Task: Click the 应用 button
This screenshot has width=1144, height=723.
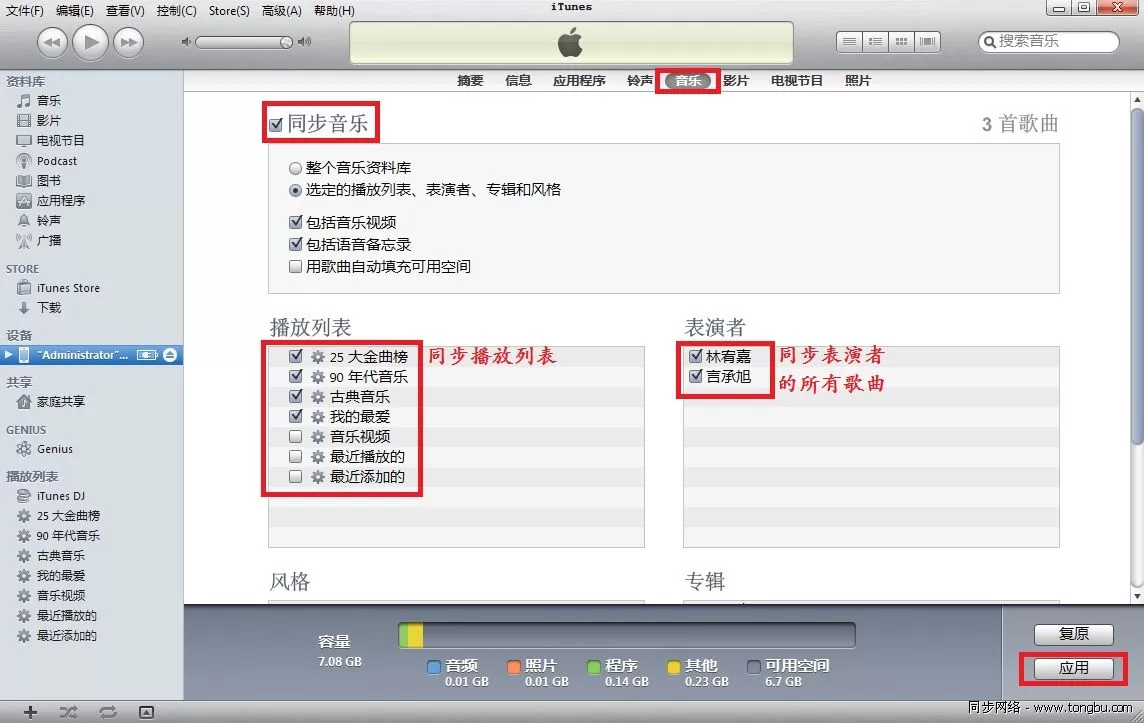Action: pyautogui.click(x=1073, y=668)
